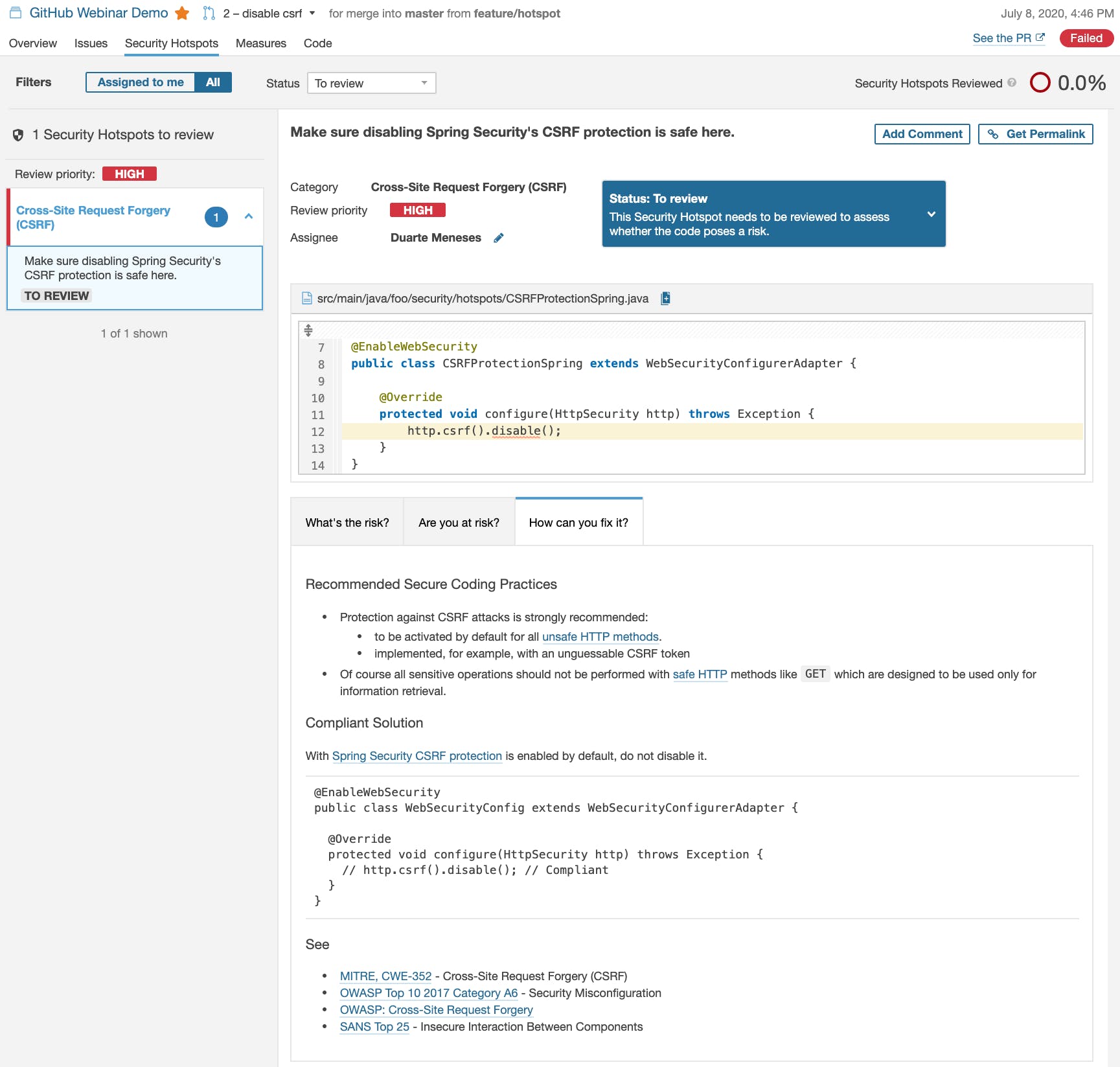Click the help icon next to Security Hotspots Reviewed

pyautogui.click(x=1012, y=83)
